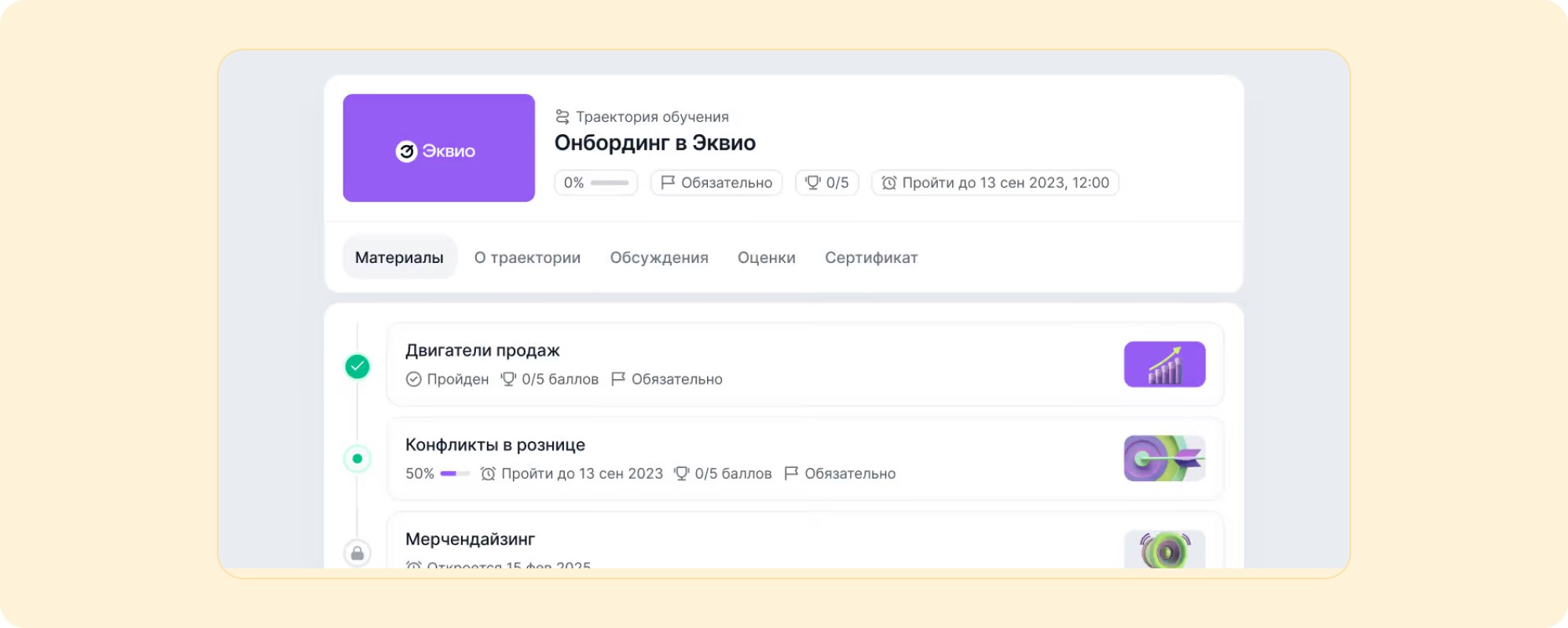
Task: Click the trophy icon in Двигатели продаж row
Action: [x=508, y=379]
